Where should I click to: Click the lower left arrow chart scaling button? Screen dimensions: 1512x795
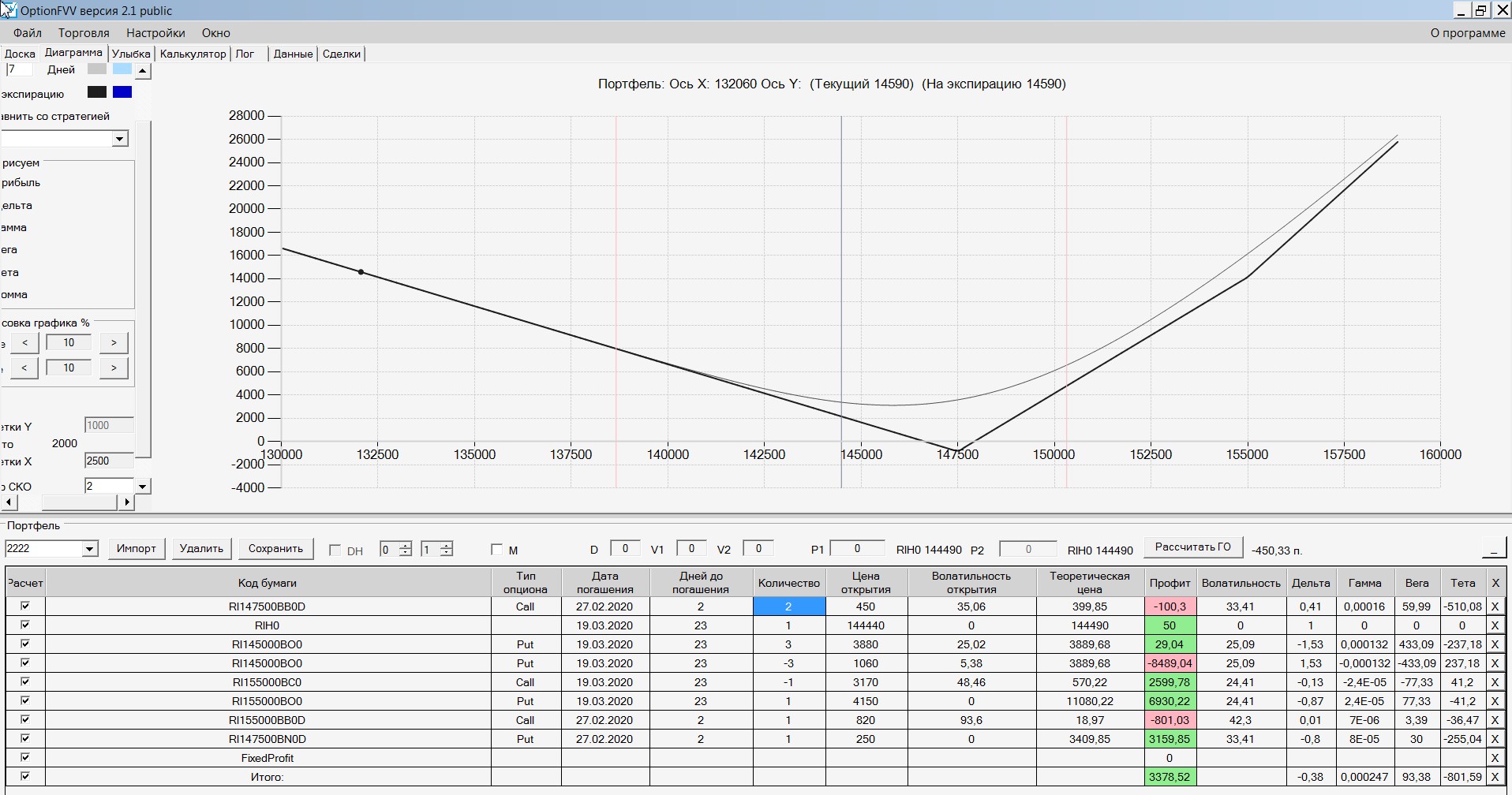(x=25, y=368)
